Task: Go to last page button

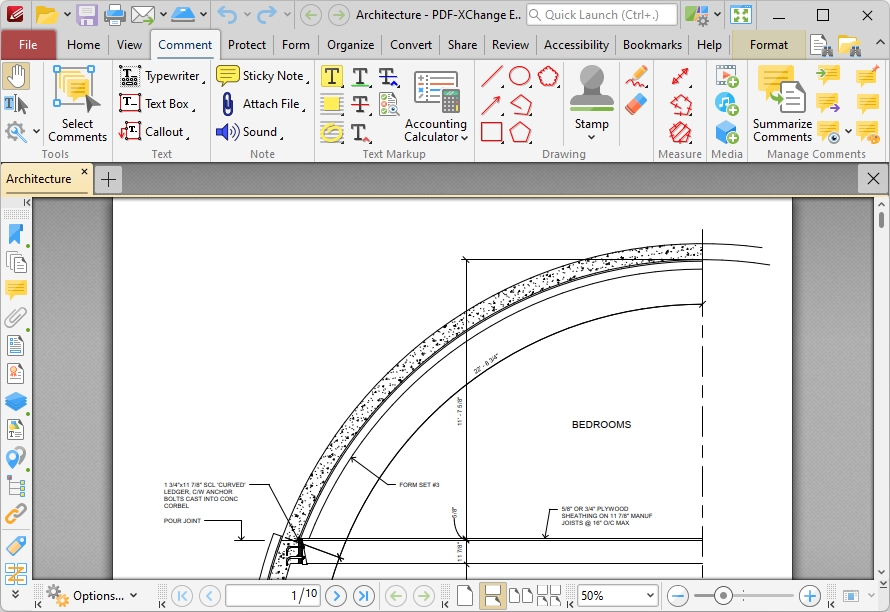Action: click(364, 596)
